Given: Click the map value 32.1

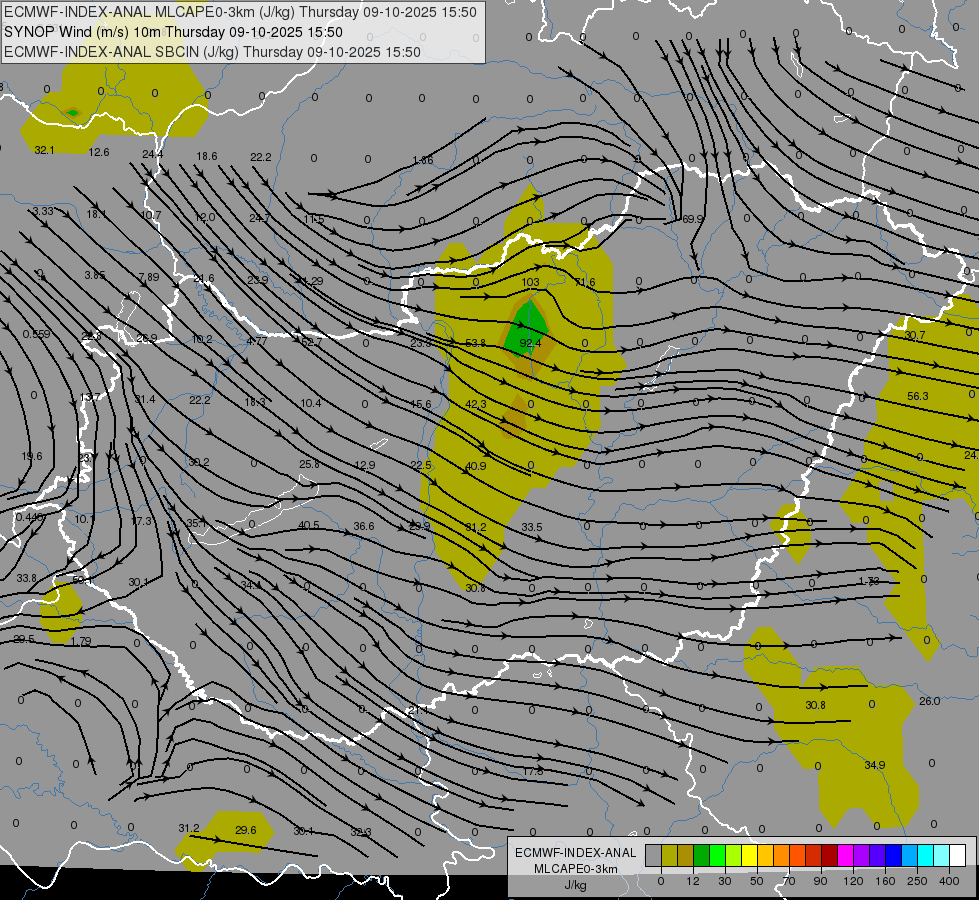Looking at the screenshot, I should point(44,150).
